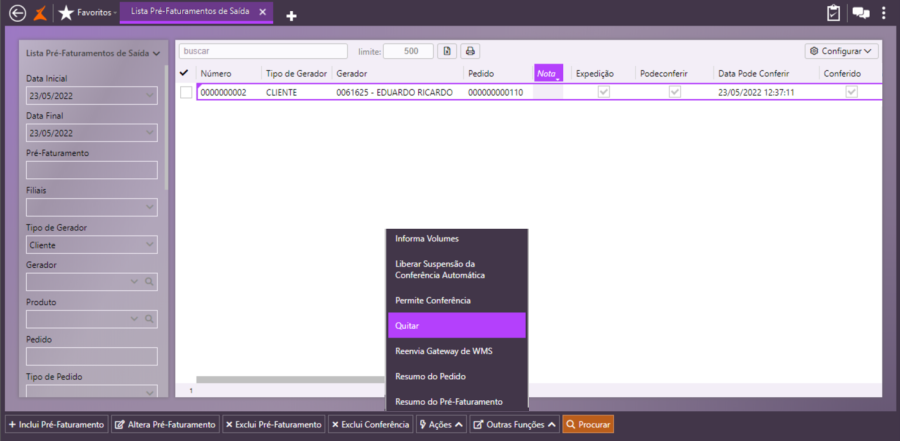The image size is (900, 441).
Task: Sort by the Pedido column header
Action: click(481, 74)
